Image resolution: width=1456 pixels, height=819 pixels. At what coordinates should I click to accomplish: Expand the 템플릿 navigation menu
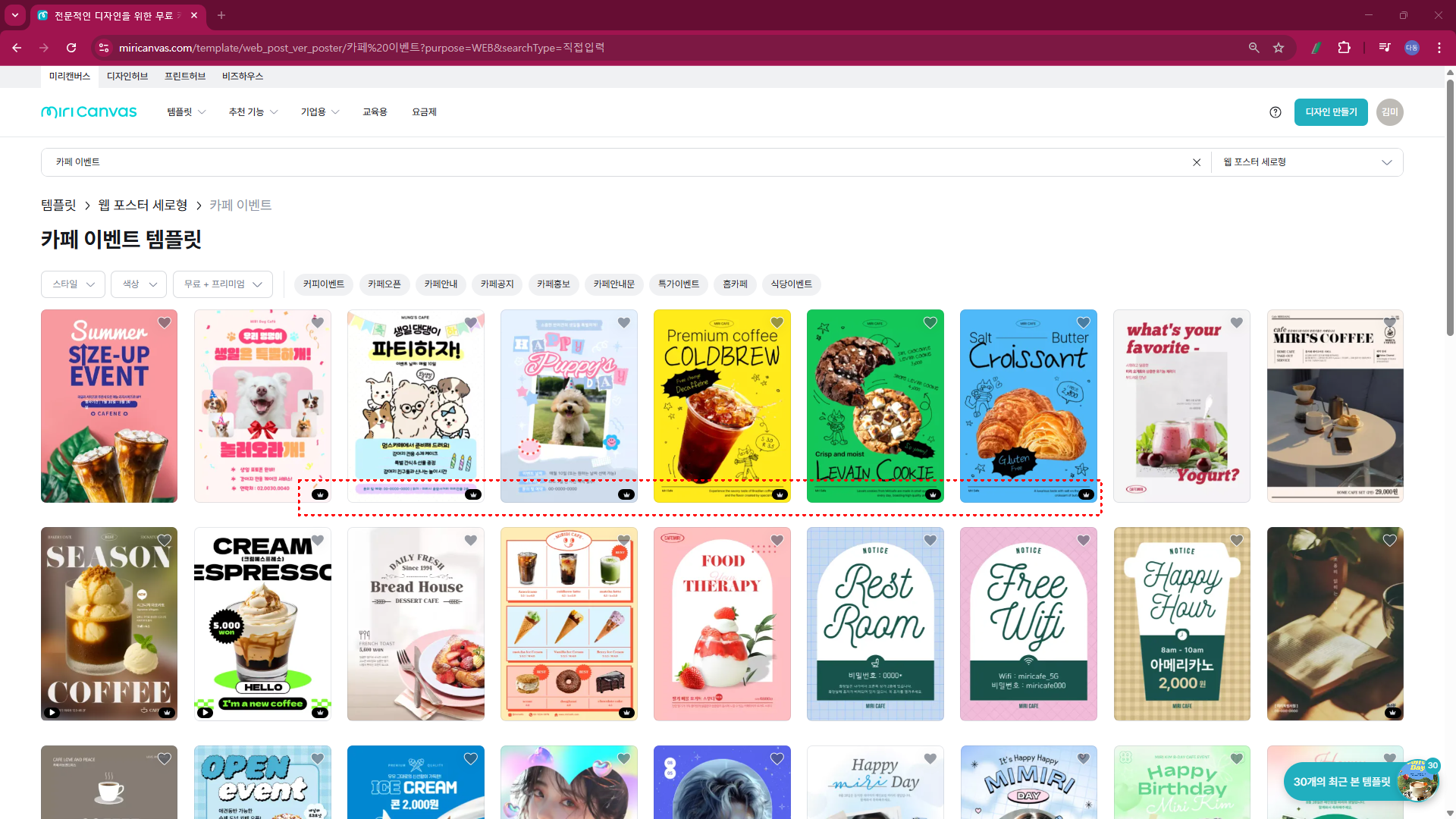point(187,112)
